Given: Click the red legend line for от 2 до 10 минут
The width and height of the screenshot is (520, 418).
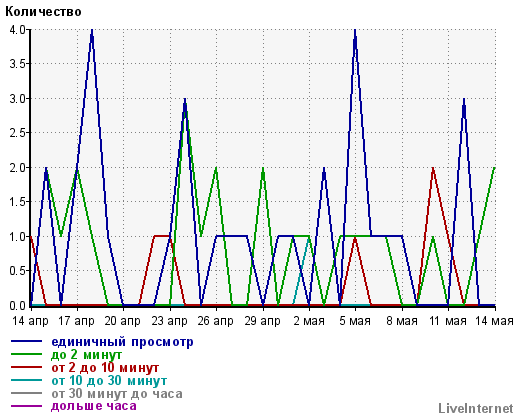Looking at the screenshot, I should click(27, 367).
